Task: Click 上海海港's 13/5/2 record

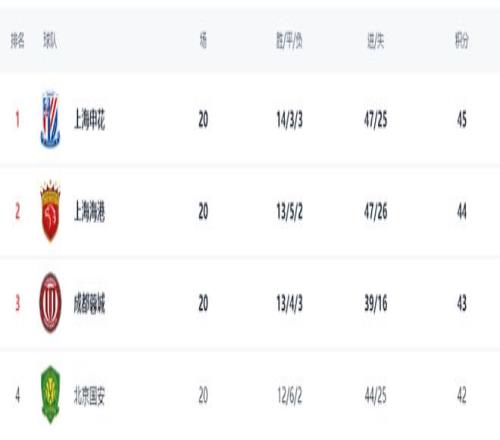Action: tap(289, 212)
